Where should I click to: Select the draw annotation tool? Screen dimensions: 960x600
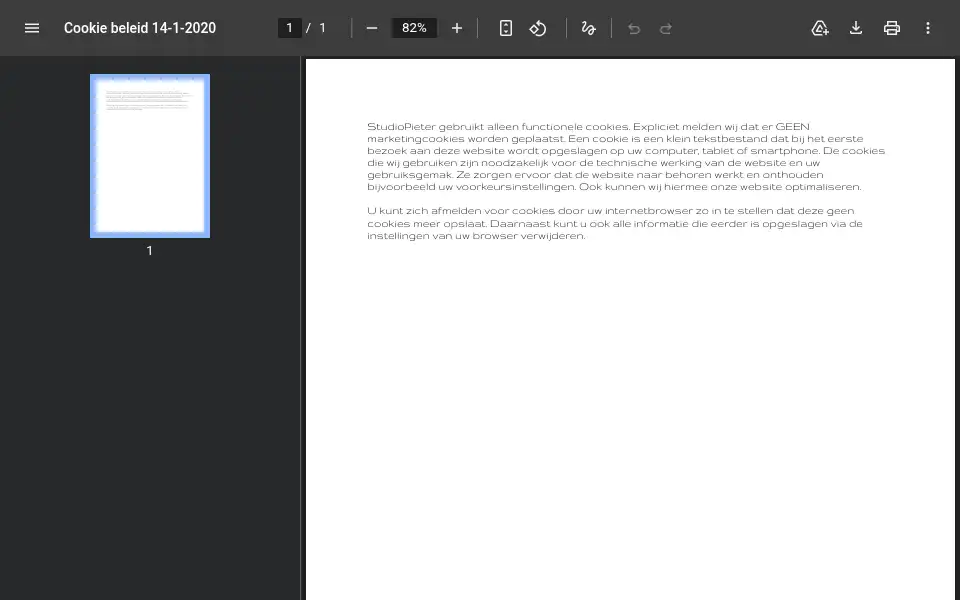click(x=588, y=28)
